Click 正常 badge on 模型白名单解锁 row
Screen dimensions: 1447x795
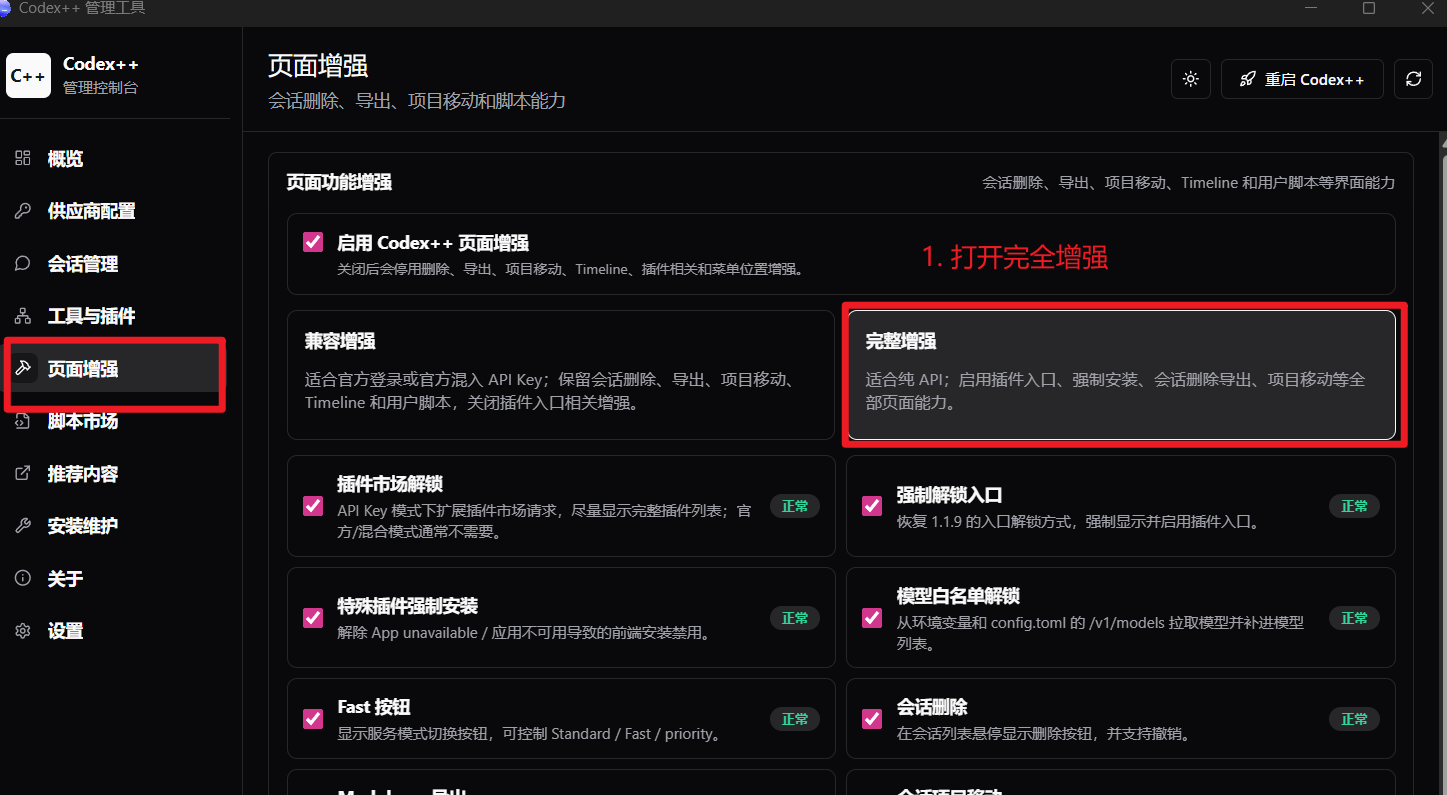(x=1354, y=618)
